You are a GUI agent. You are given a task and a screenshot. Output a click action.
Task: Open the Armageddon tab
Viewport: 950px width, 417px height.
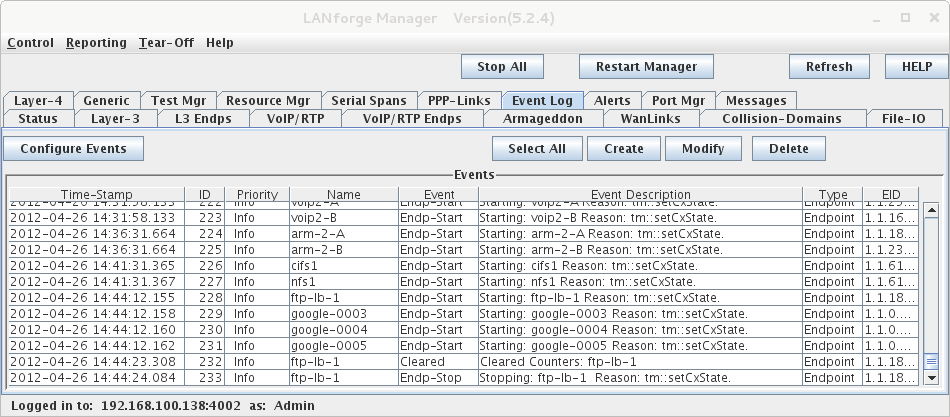[543, 119]
